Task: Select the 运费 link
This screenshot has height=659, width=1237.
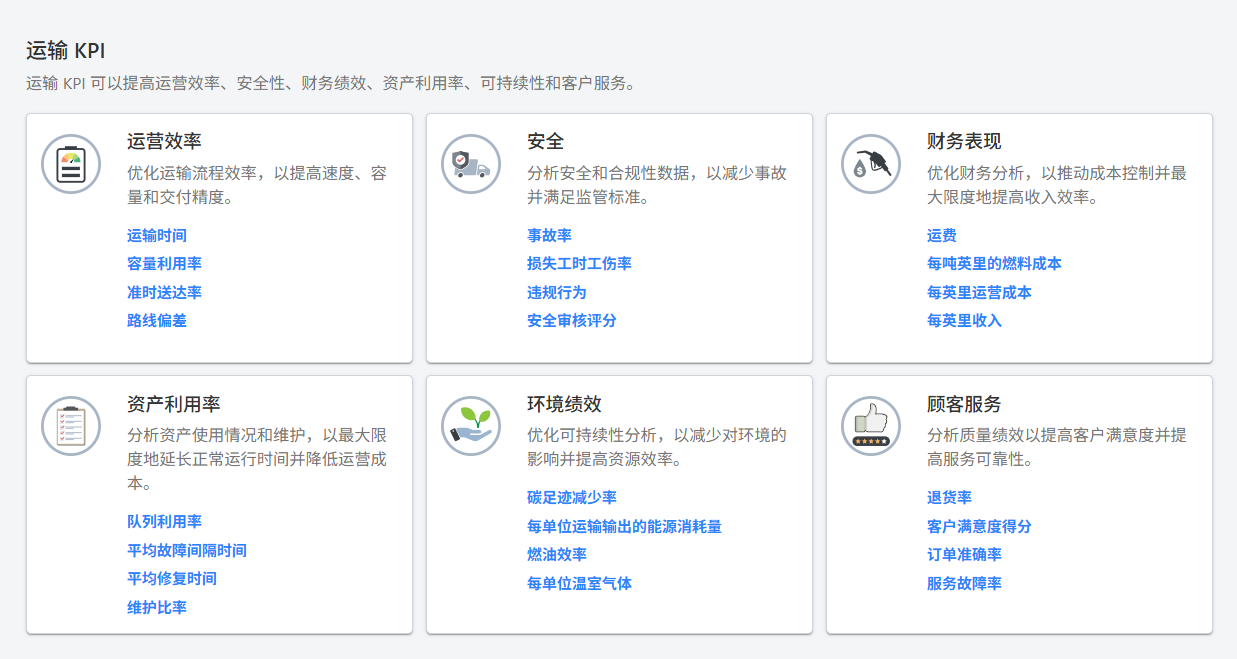Action: point(941,235)
